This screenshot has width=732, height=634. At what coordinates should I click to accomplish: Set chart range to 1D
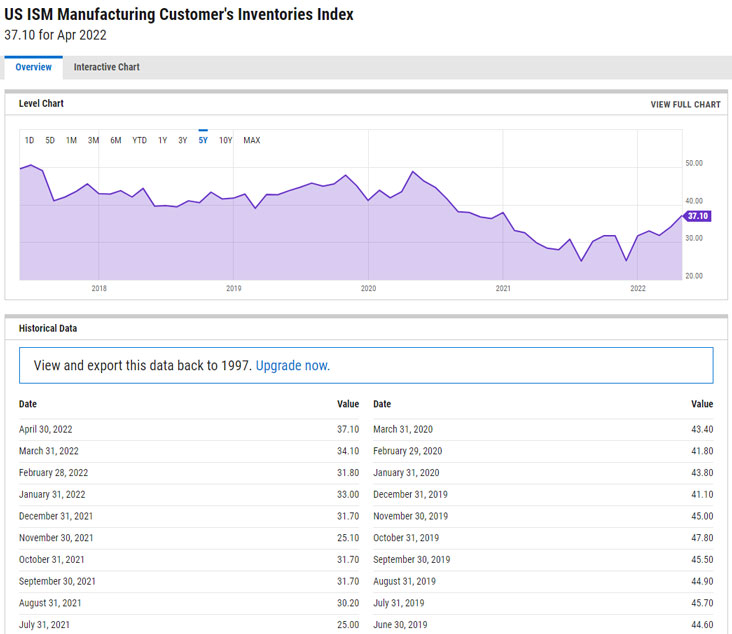point(30,140)
